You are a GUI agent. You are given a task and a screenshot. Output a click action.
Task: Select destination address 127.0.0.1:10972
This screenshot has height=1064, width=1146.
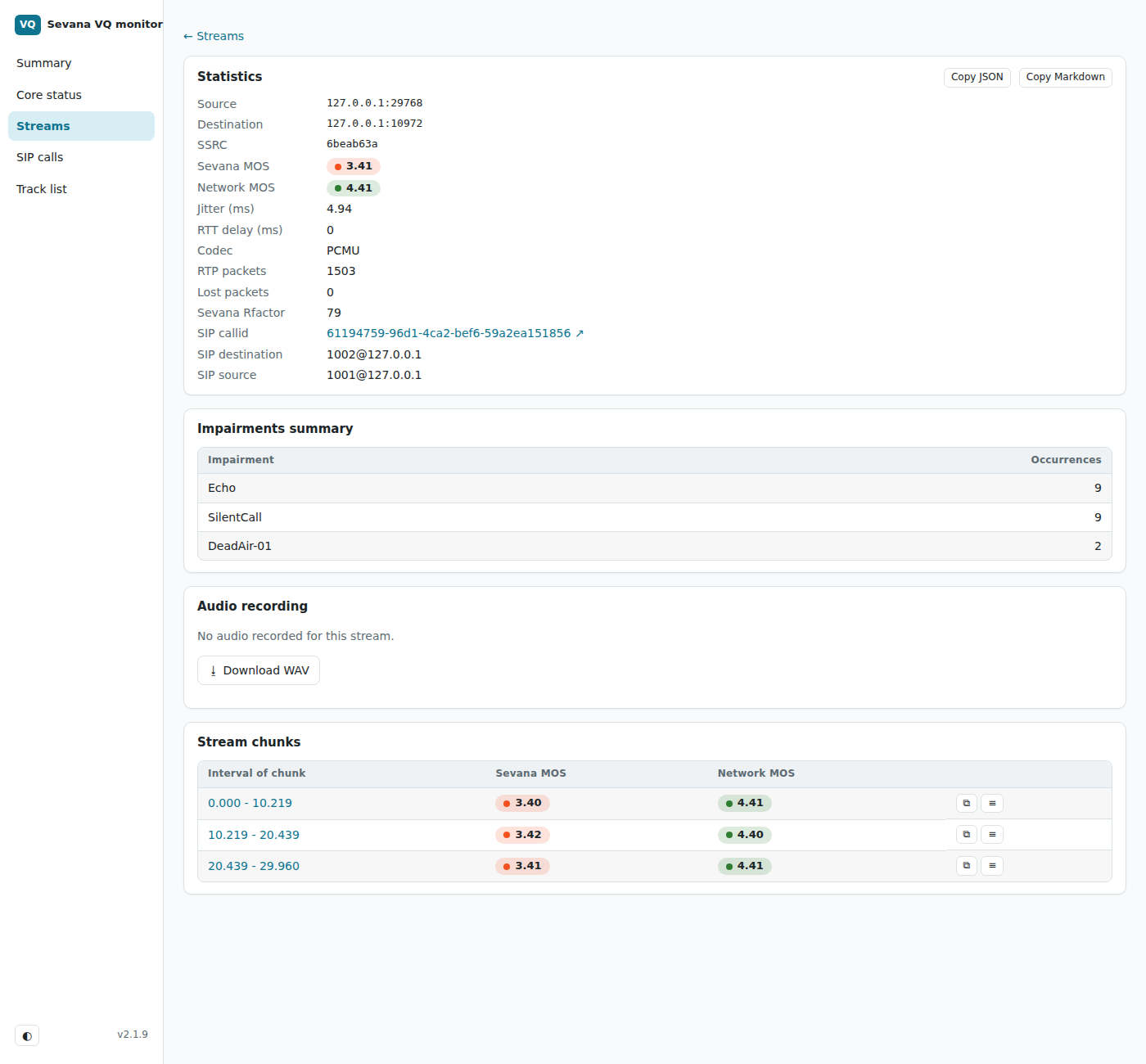[x=375, y=124]
